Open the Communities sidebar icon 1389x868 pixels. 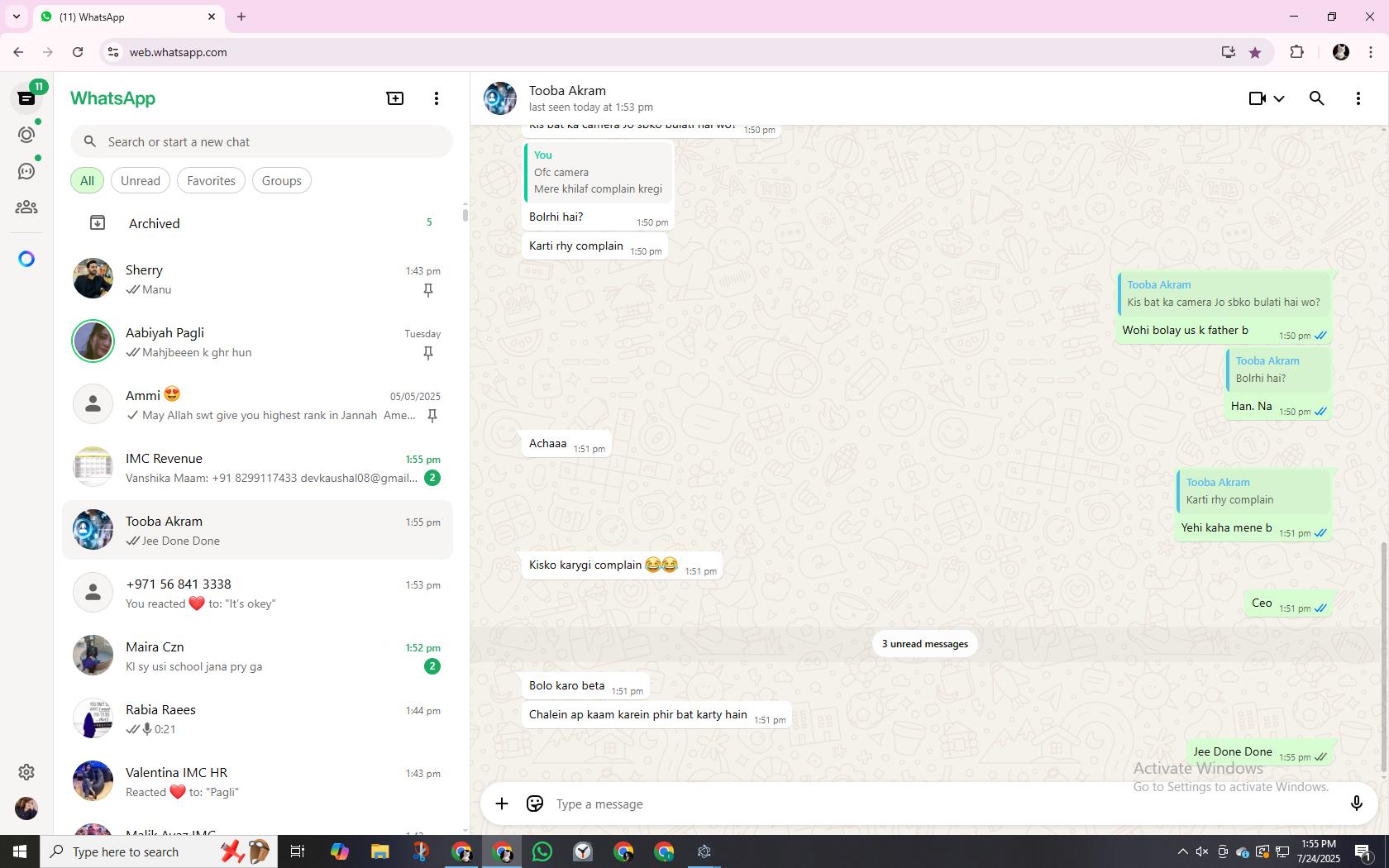click(26, 207)
